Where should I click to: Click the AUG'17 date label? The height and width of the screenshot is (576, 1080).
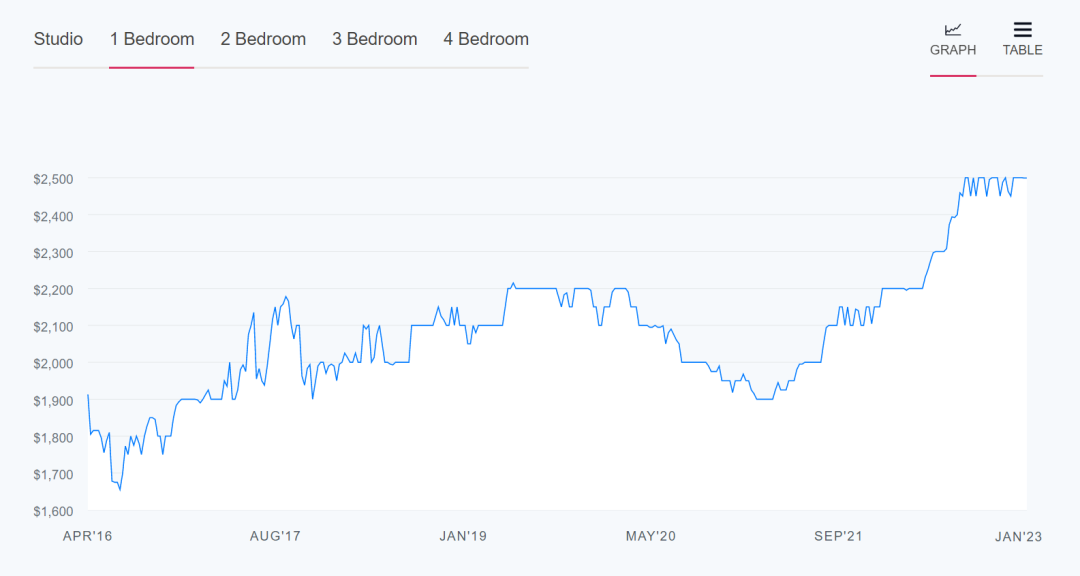tap(275, 537)
